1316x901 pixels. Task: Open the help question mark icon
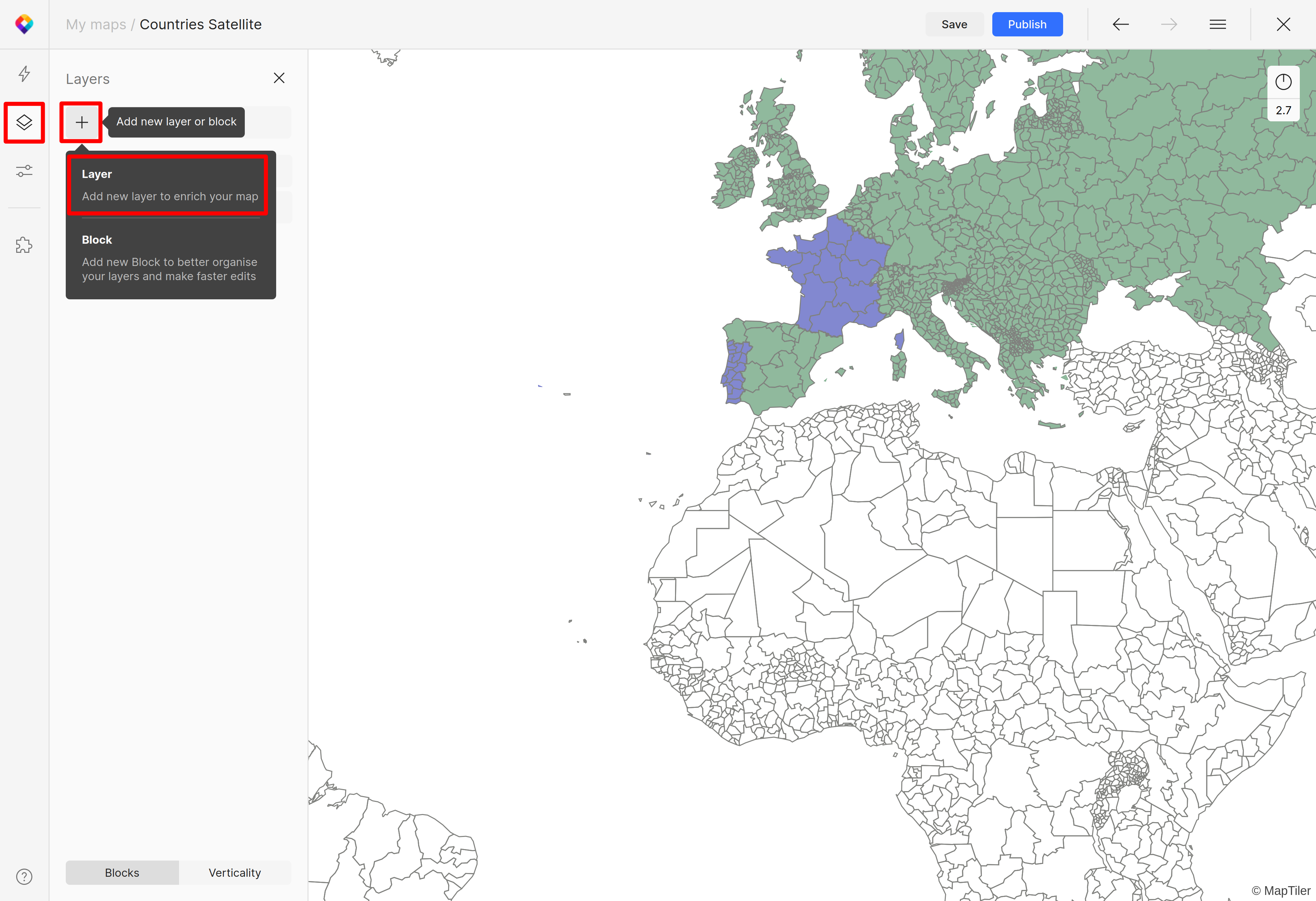(24, 877)
